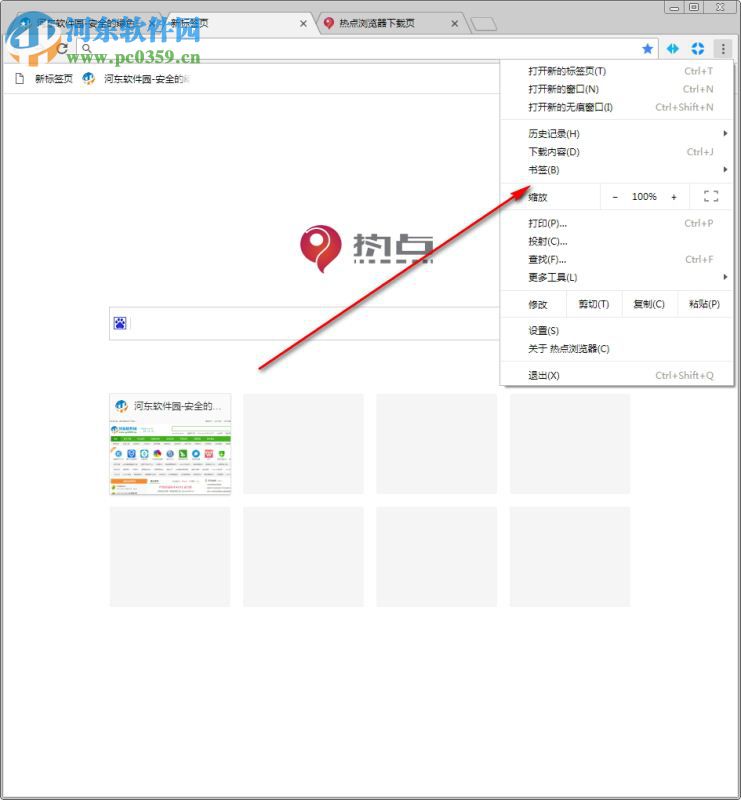The height and width of the screenshot is (800, 741).
Task: Click the reload page icon
Action: pyautogui.click(x=62, y=48)
